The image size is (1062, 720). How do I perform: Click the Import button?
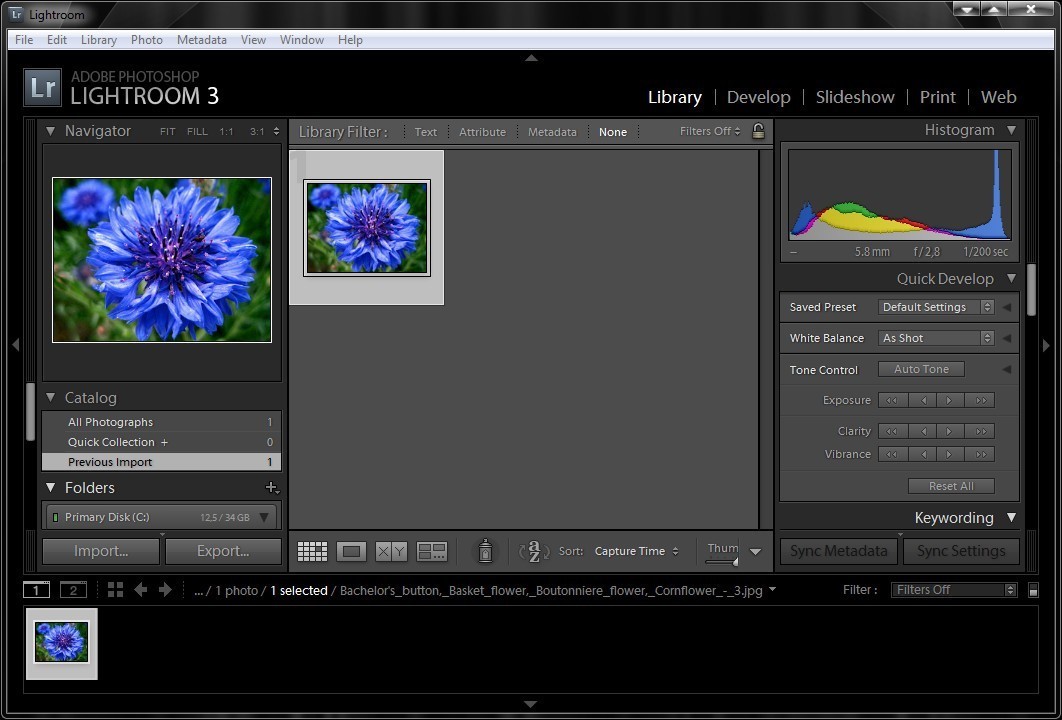coord(101,551)
